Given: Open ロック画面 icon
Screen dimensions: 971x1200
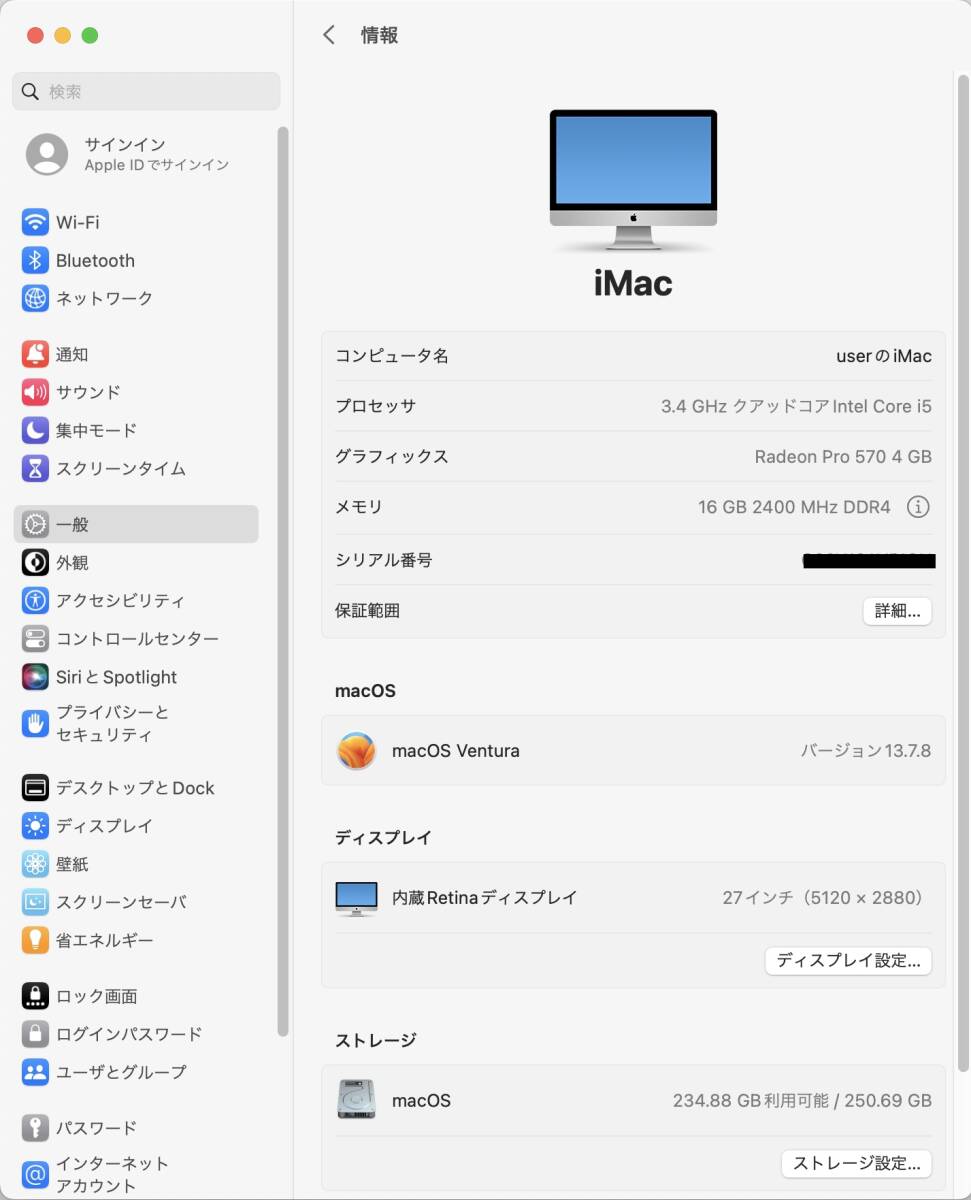Looking at the screenshot, I should click(35, 996).
